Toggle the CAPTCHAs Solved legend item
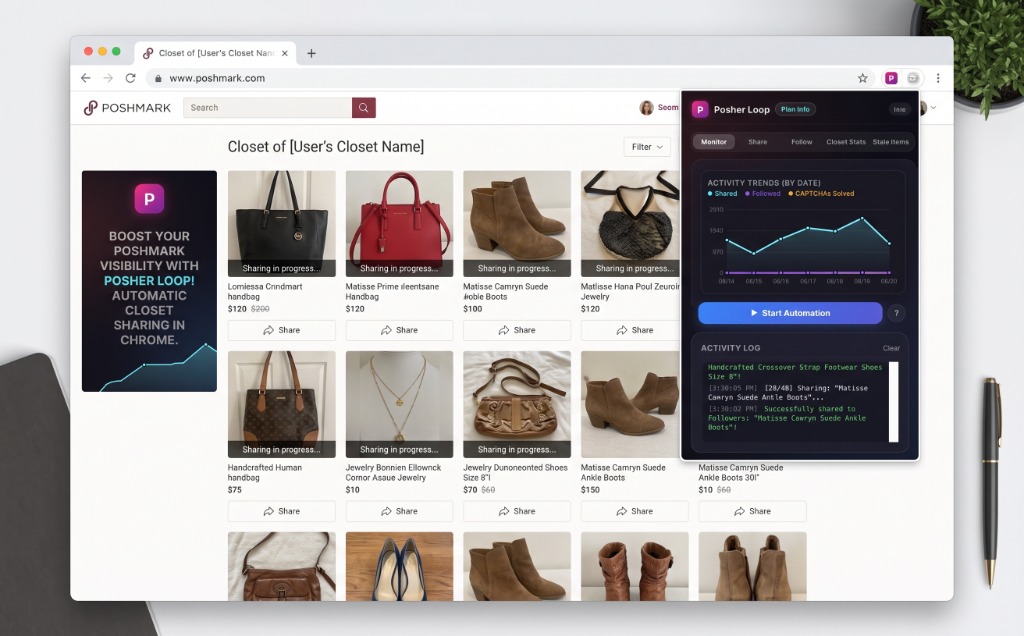 pos(821,194)
